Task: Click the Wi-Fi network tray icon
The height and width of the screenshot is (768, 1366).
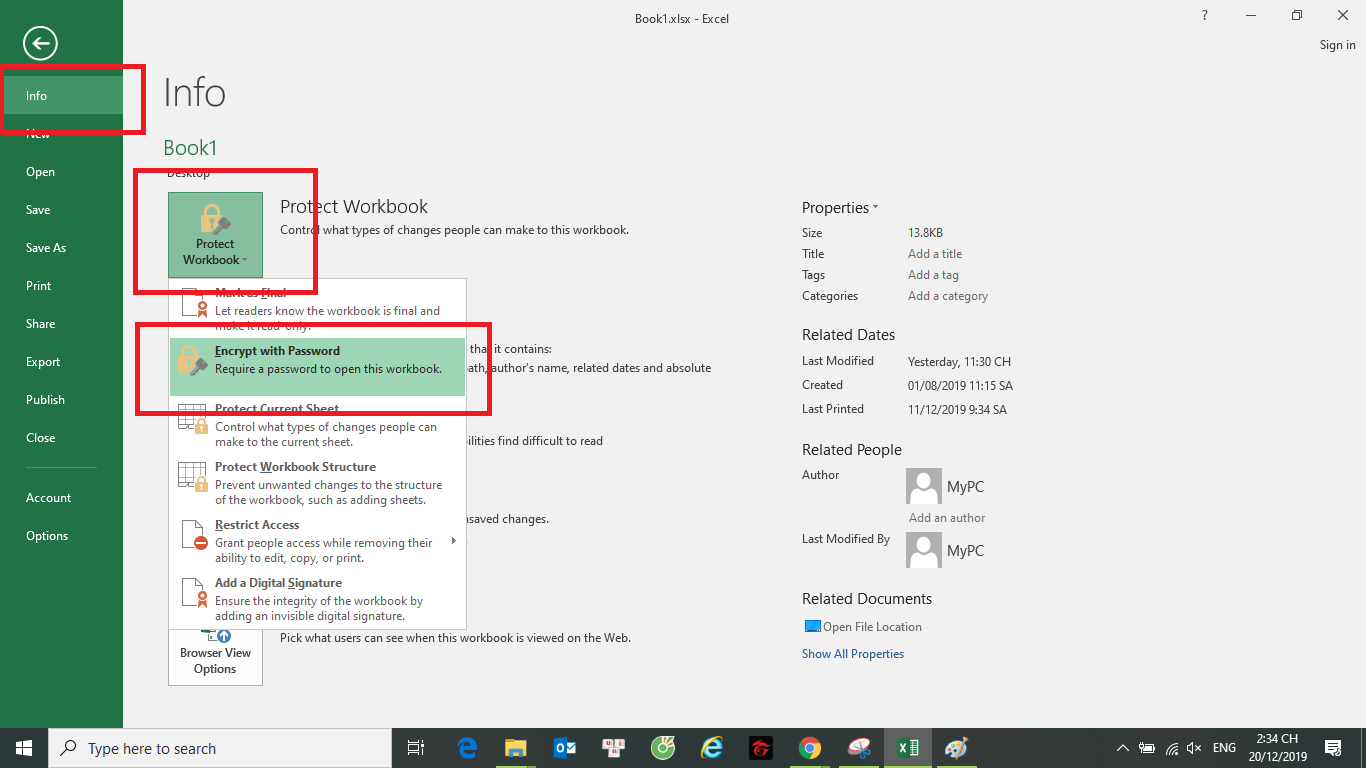Action: click(1170, 748)
